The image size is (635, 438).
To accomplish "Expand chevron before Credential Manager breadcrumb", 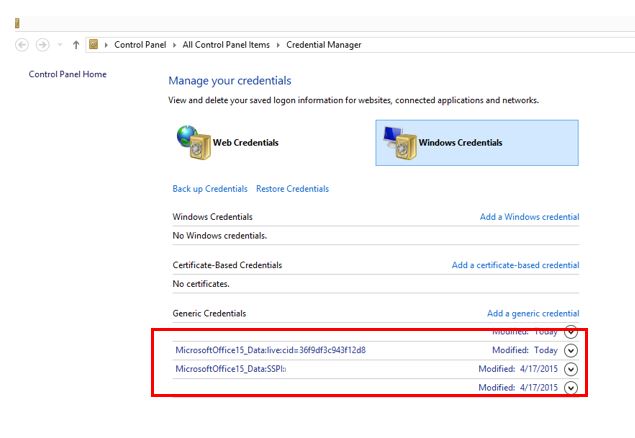I will pyautogui.click(x=278, y=45).
